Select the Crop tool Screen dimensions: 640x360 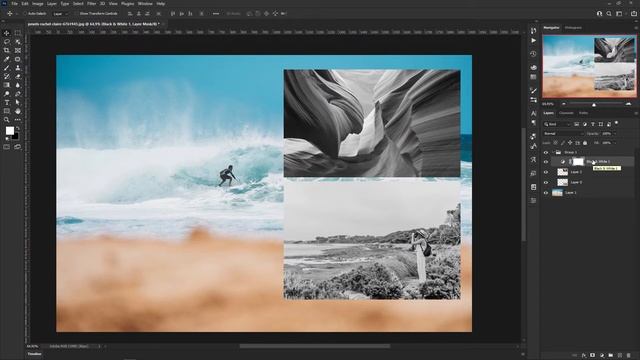pyautogui.click(x=7, y=51)
